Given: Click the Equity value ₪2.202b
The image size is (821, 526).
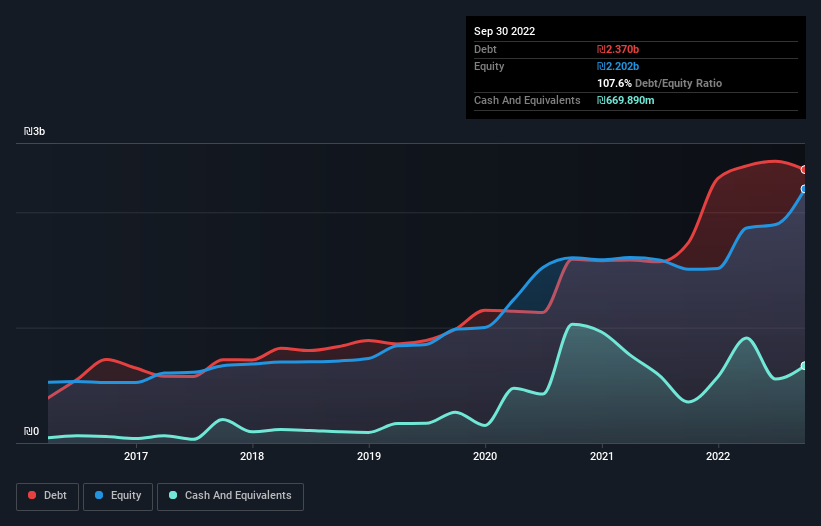Looking at the screenshot, I should coord(618,66).
